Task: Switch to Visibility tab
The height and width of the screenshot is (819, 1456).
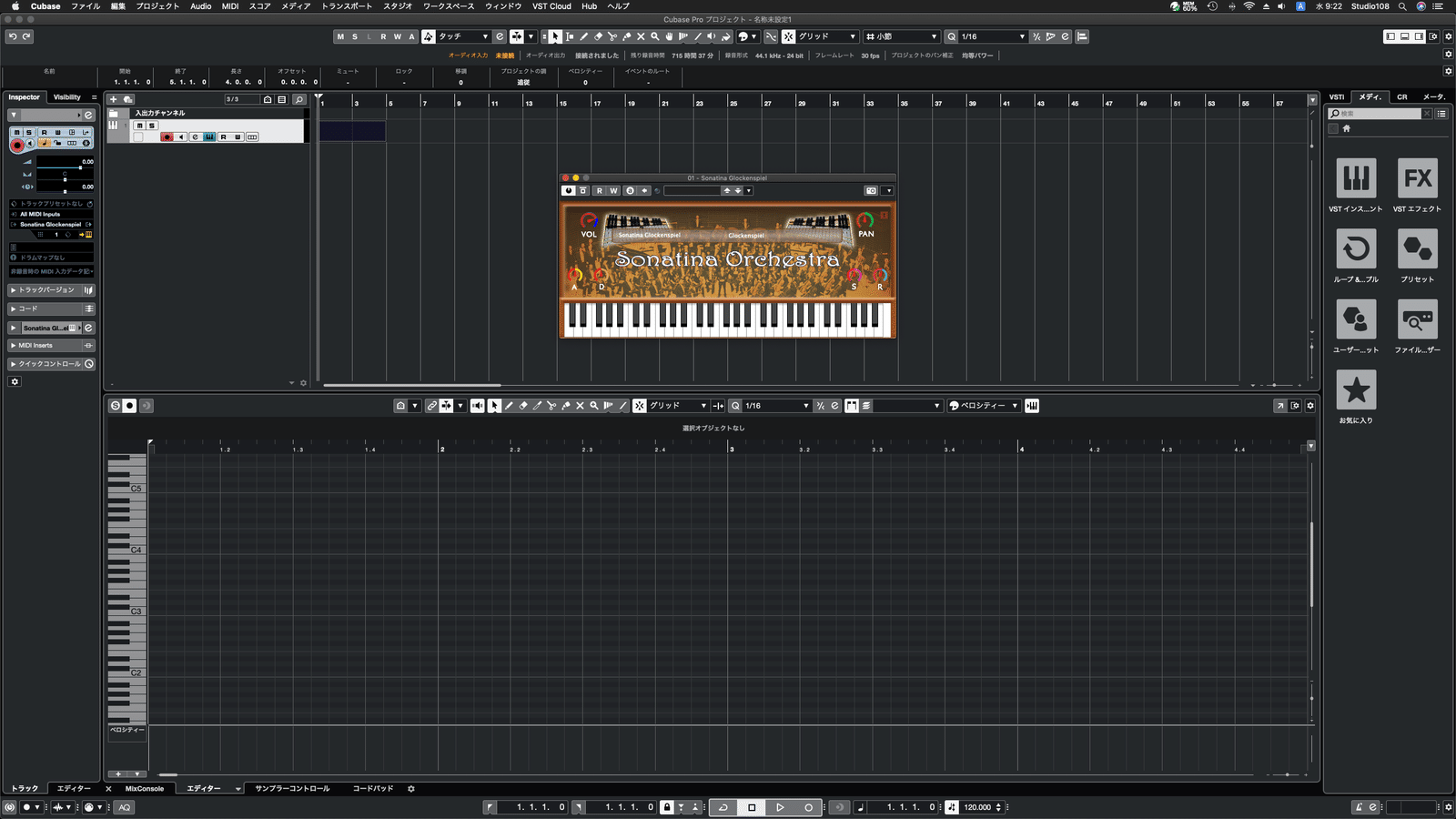Action: pos(66,97)
